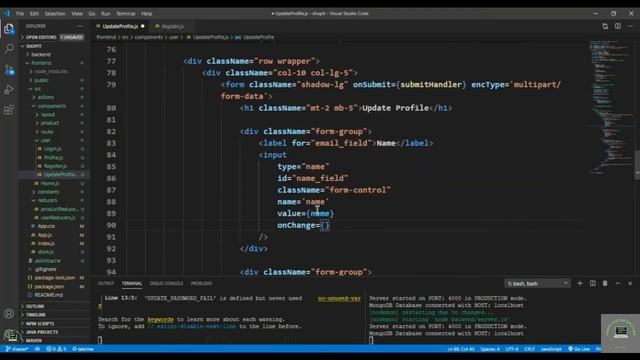Viewport: 640px width, 360px height.
Task: Split the editor to the right
Action: [x=618, y=26]
